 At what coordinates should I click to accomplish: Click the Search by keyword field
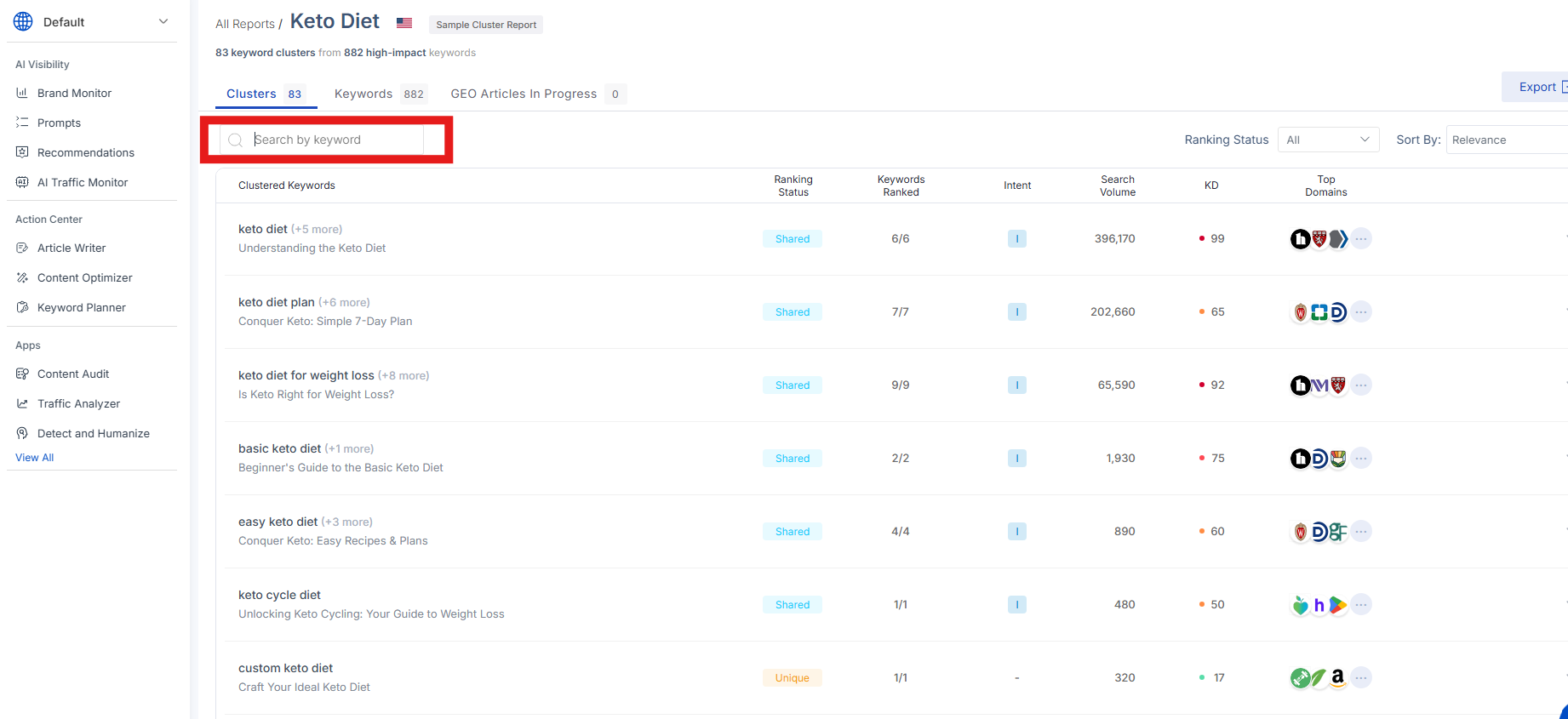click(332, 140)
